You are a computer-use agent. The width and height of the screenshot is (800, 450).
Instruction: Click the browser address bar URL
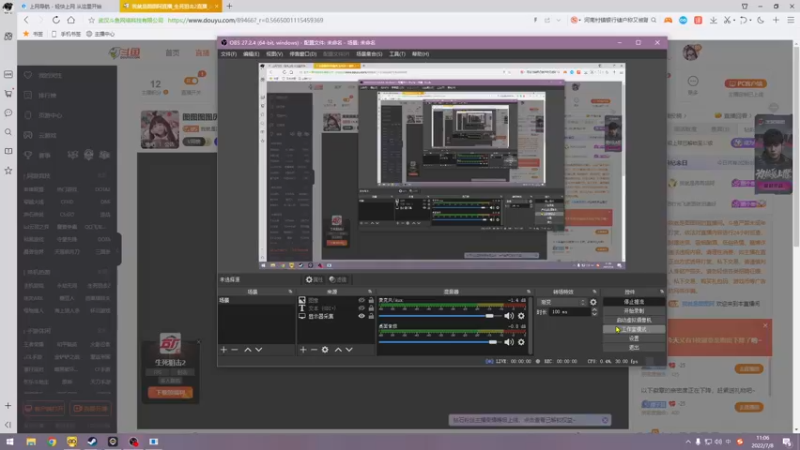(x=245, y=20)
